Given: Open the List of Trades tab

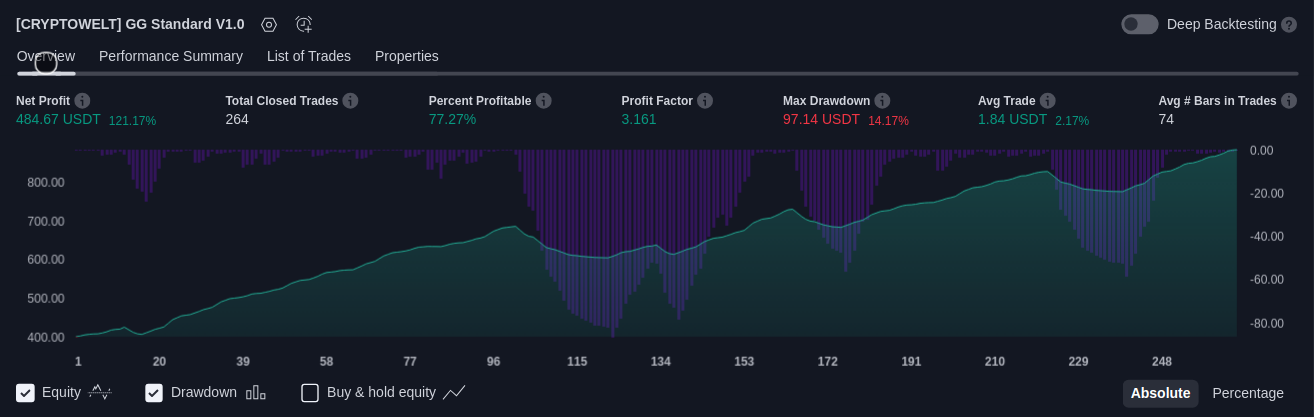Looking at the screenshot, I should [308, 56].
